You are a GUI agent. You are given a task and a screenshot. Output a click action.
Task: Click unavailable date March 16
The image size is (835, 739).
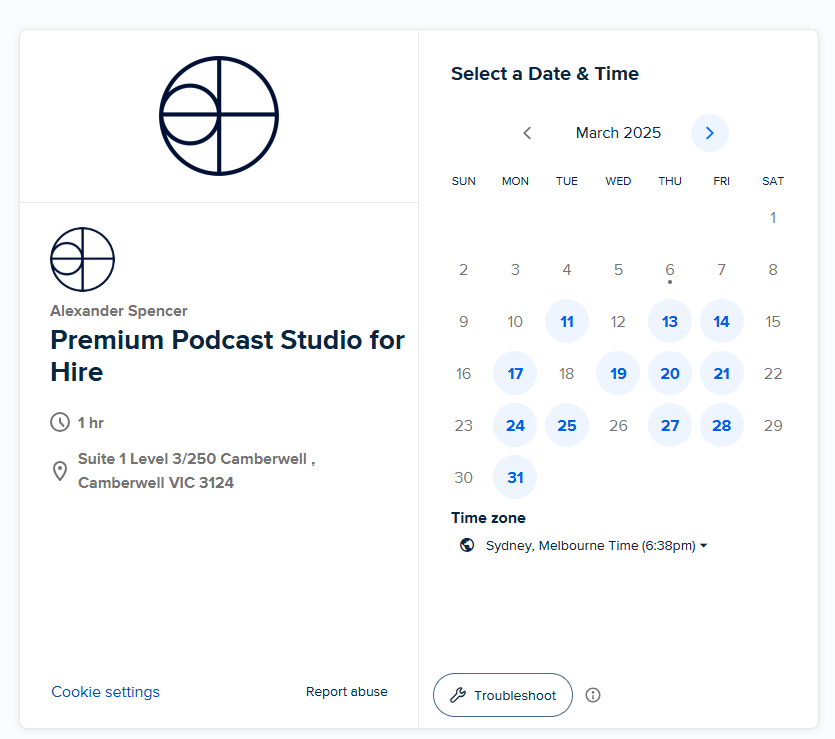click(x=463, y=373)
